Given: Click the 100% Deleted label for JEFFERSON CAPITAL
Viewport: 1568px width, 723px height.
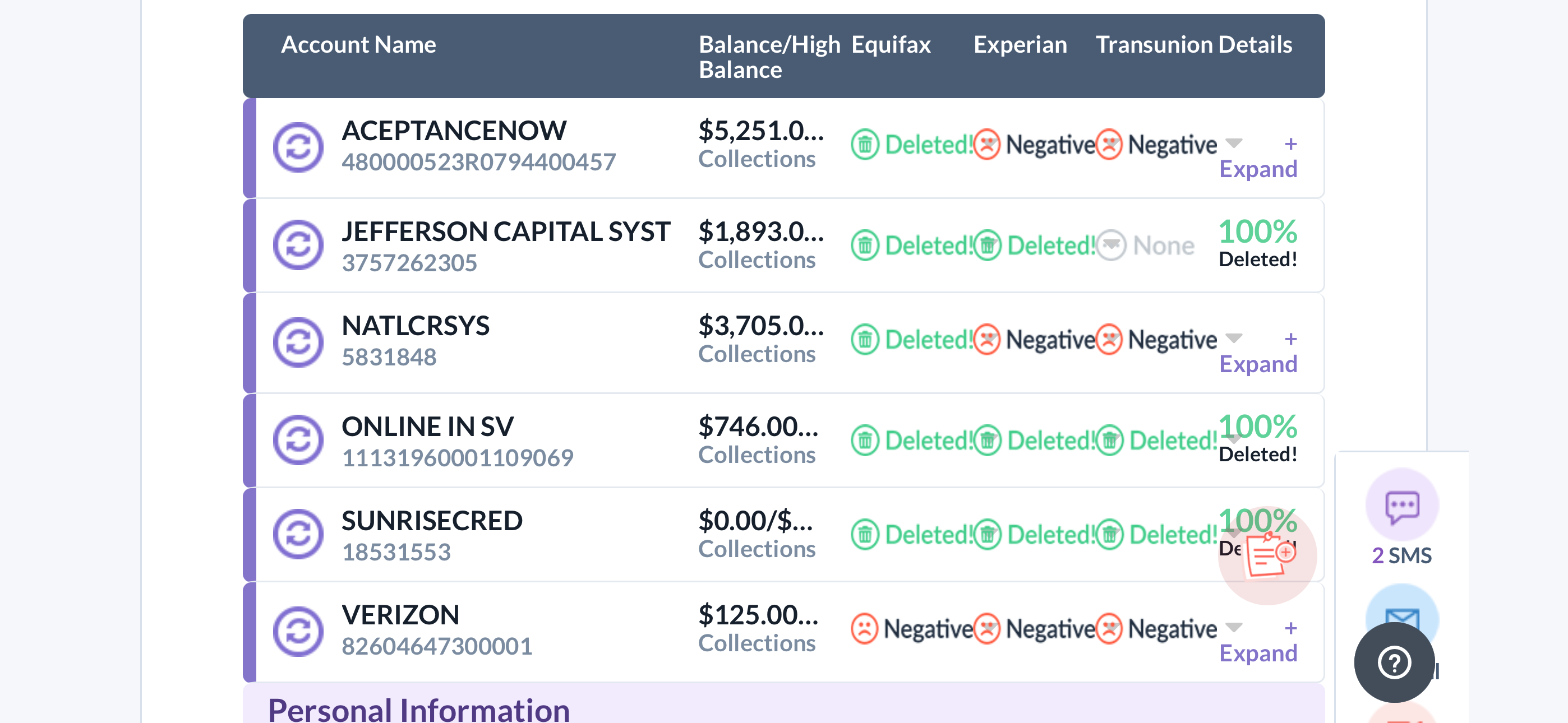Looking at the screenshot, I should 1257,243.
